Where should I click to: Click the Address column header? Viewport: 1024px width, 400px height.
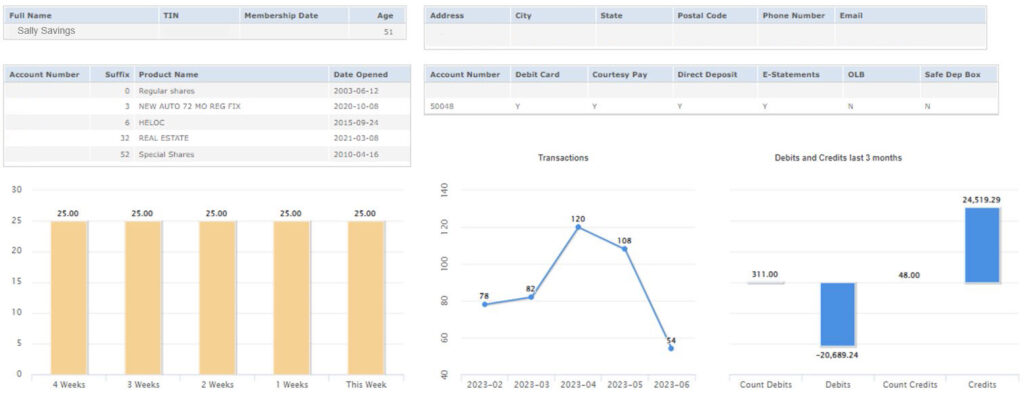point(468,16)
